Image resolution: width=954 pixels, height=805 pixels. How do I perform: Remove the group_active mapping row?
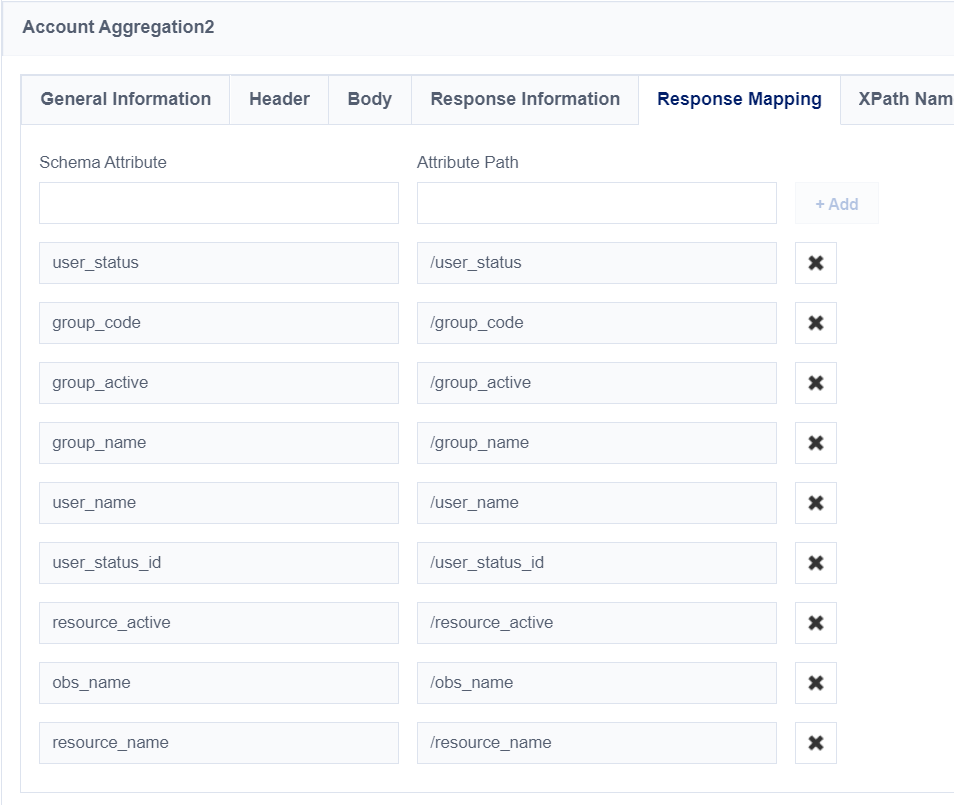coord(815,383)
